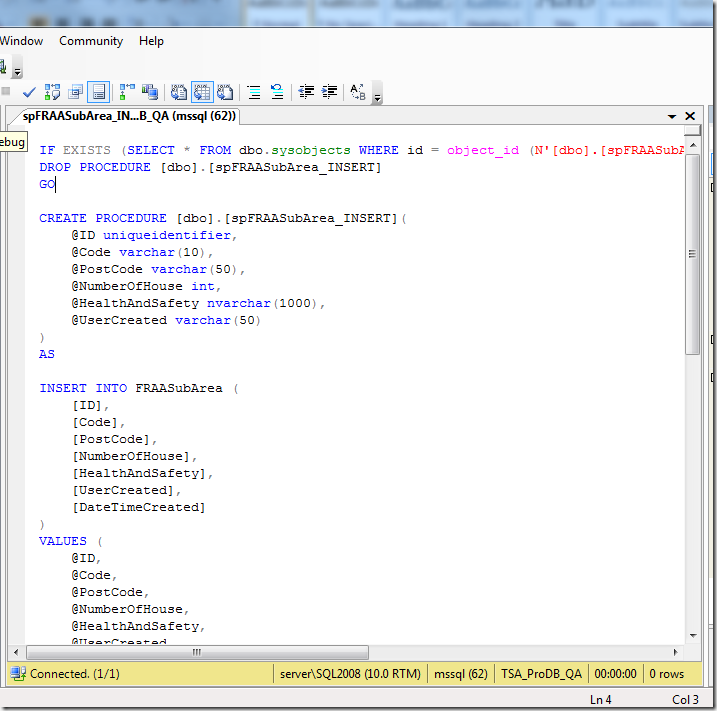Select the spFRAASubArea_IN...B_QA query tab
The height and width of the screenshot is (711, 717).
pyautogui.click(x=129, y=116)
